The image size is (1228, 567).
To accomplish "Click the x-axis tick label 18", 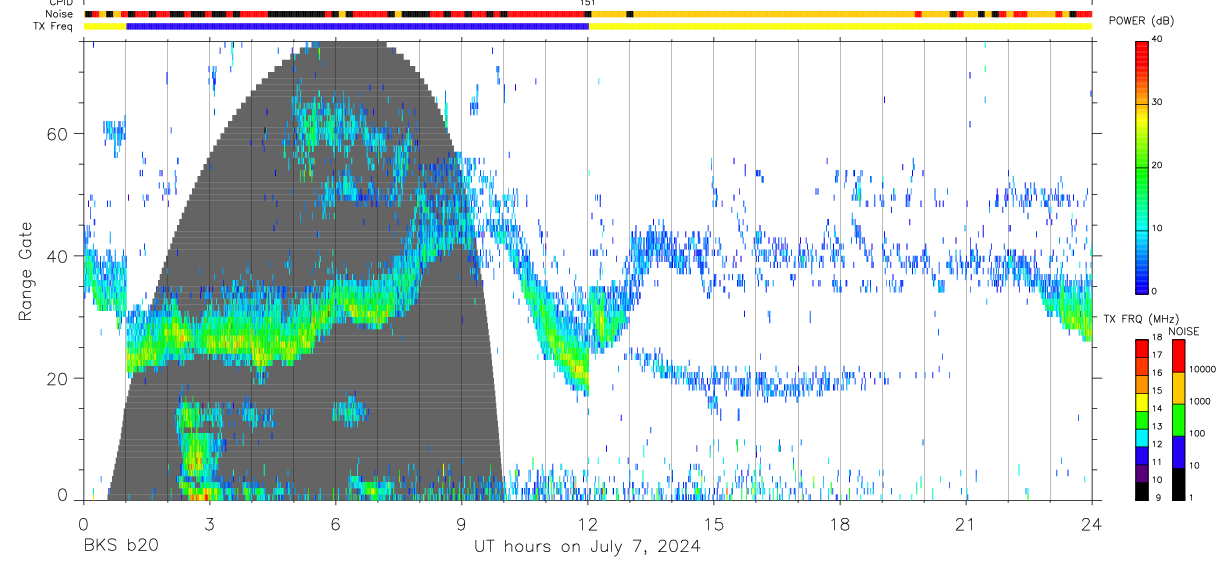I will click(x=839, y=523).
